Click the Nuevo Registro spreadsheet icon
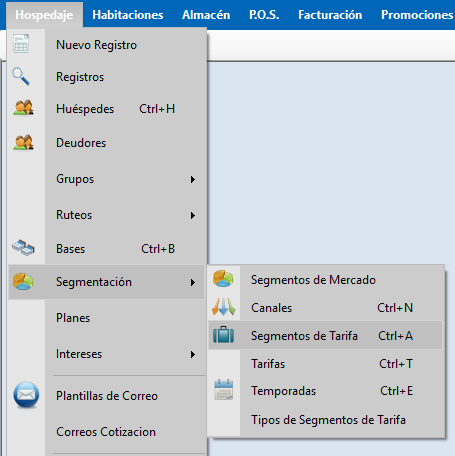Screen dimensions: 455x456 21,44
